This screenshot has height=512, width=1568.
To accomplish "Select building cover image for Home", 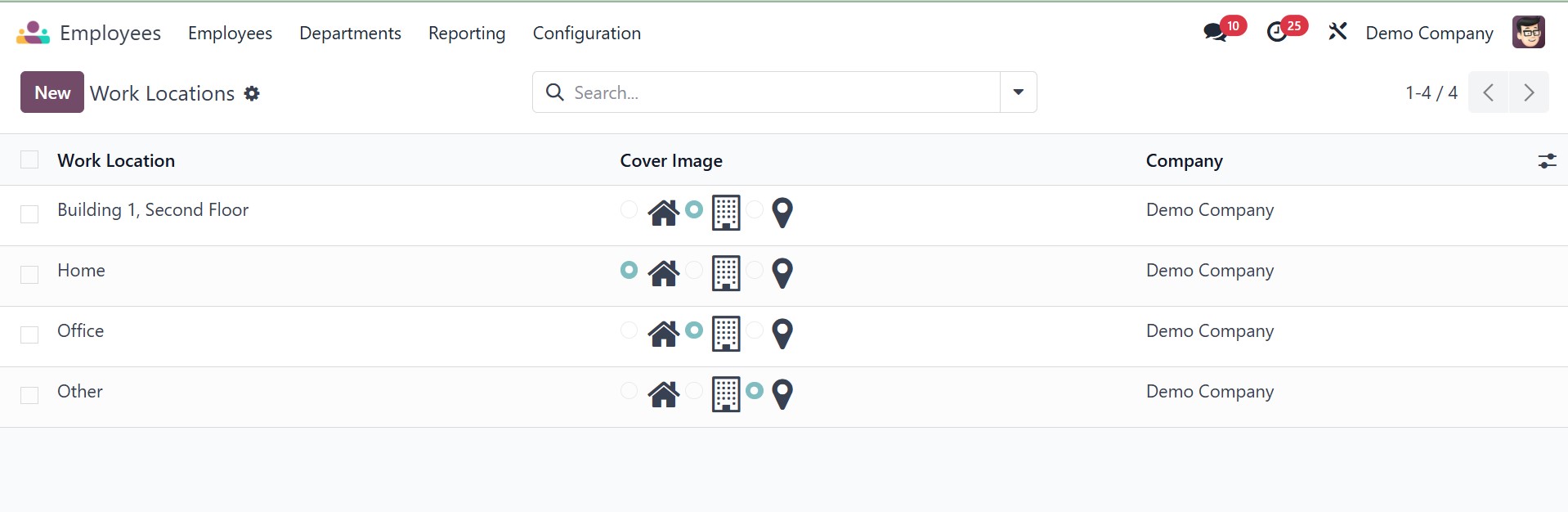I will pyautogui.click(x=694, y=270).
